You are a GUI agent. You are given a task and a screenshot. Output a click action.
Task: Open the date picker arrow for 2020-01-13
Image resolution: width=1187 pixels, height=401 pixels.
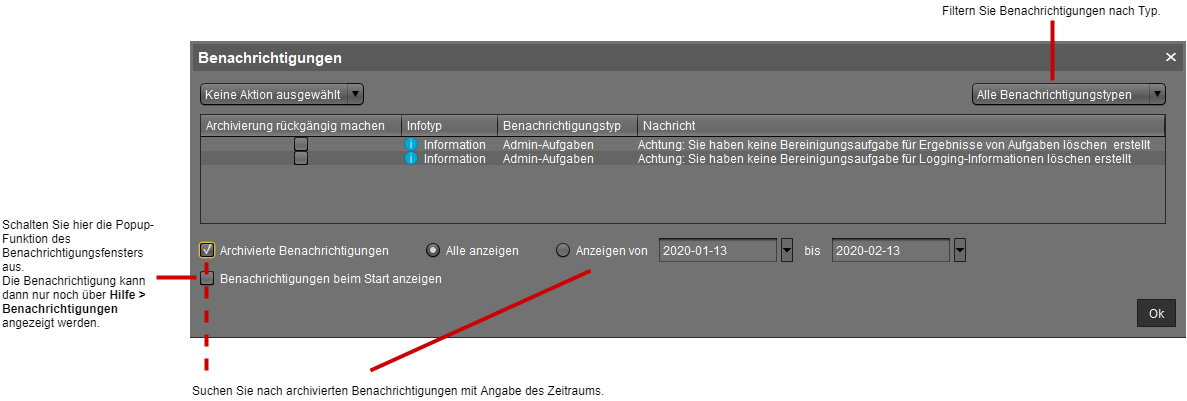pyautogui.click(x=786, y=251)
